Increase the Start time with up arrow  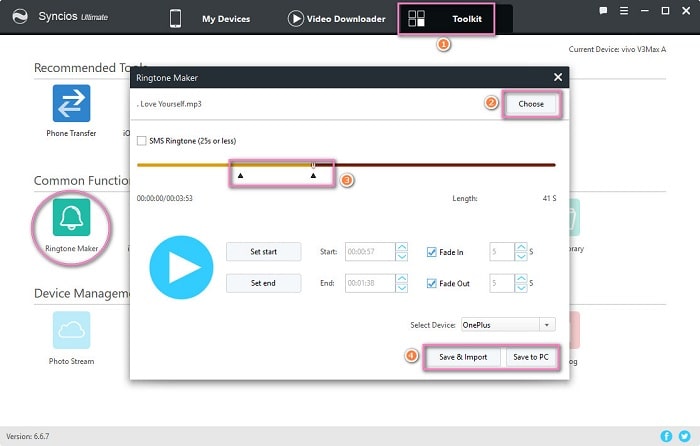(402, 247)
